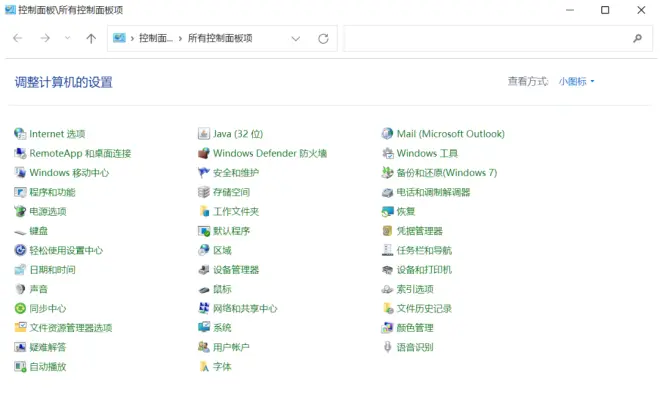Viewport: 660px width, 397px height.
Task: Click the 声音 speaker icon
Action: [20, 289]
